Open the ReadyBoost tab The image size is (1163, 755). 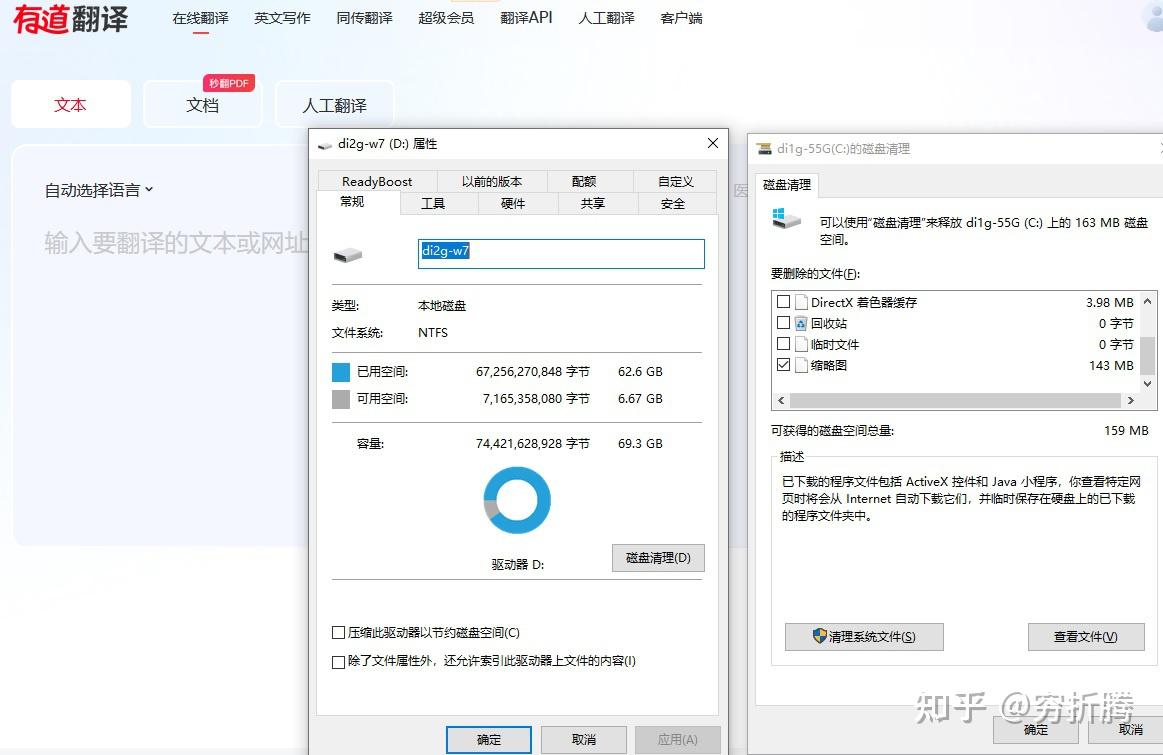click(377, 182)
